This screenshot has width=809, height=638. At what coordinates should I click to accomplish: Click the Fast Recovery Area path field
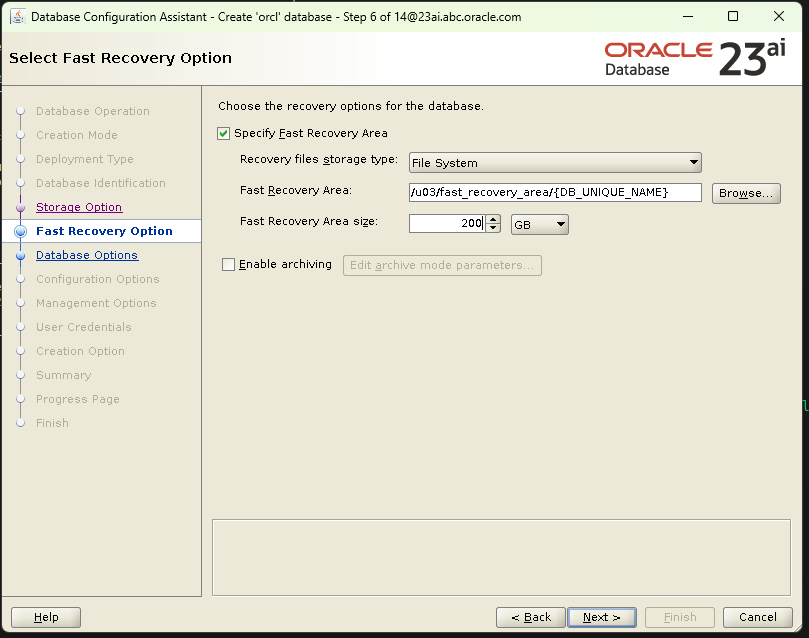555,193
